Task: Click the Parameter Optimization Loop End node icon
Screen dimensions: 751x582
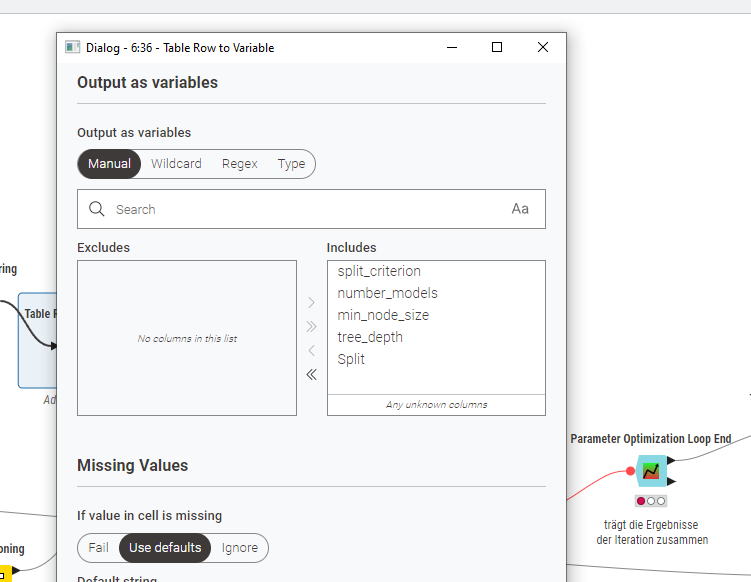Action: (651, 469)
